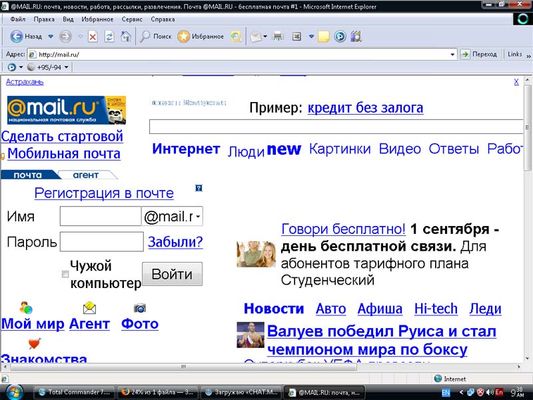Open the @mail.ru domain dropdown
The image size is (533, 400).
pos(198,216)
